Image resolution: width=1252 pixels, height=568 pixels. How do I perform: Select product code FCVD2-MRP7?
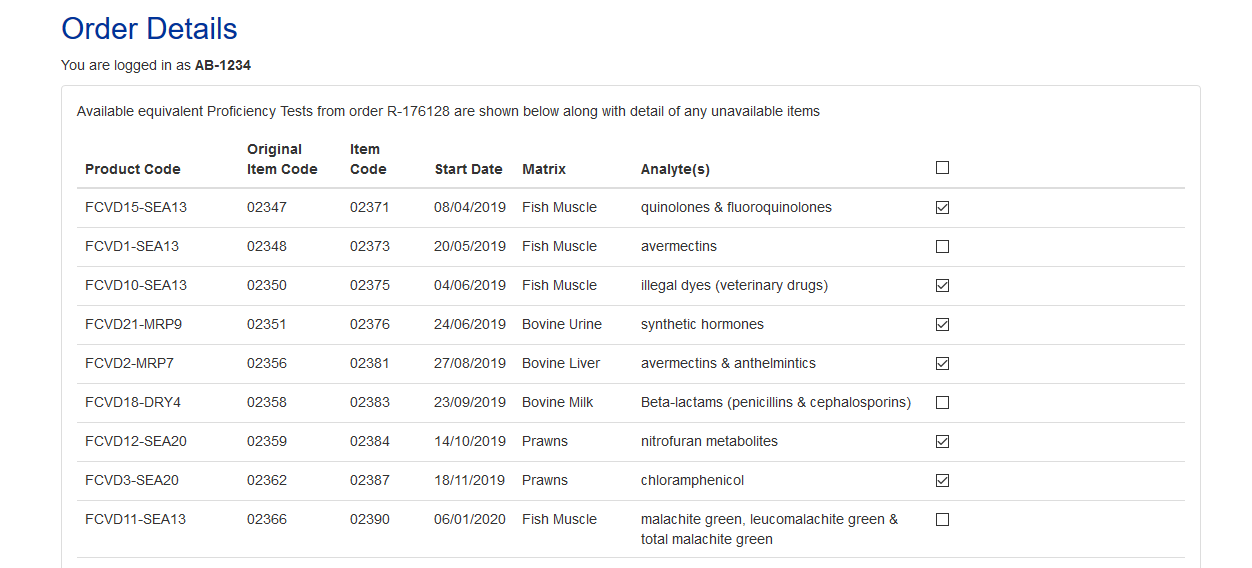129,363
